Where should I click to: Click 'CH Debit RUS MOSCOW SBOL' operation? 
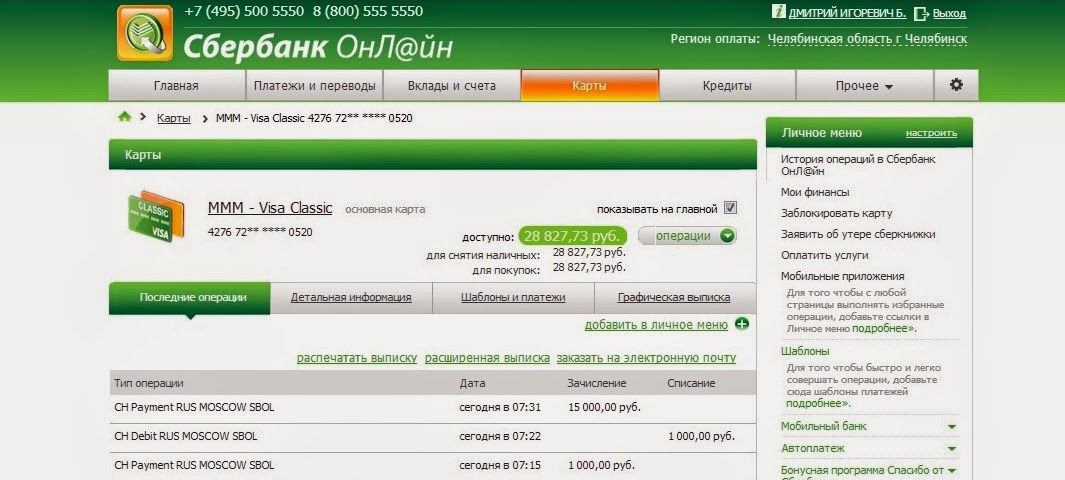point(185,437)
